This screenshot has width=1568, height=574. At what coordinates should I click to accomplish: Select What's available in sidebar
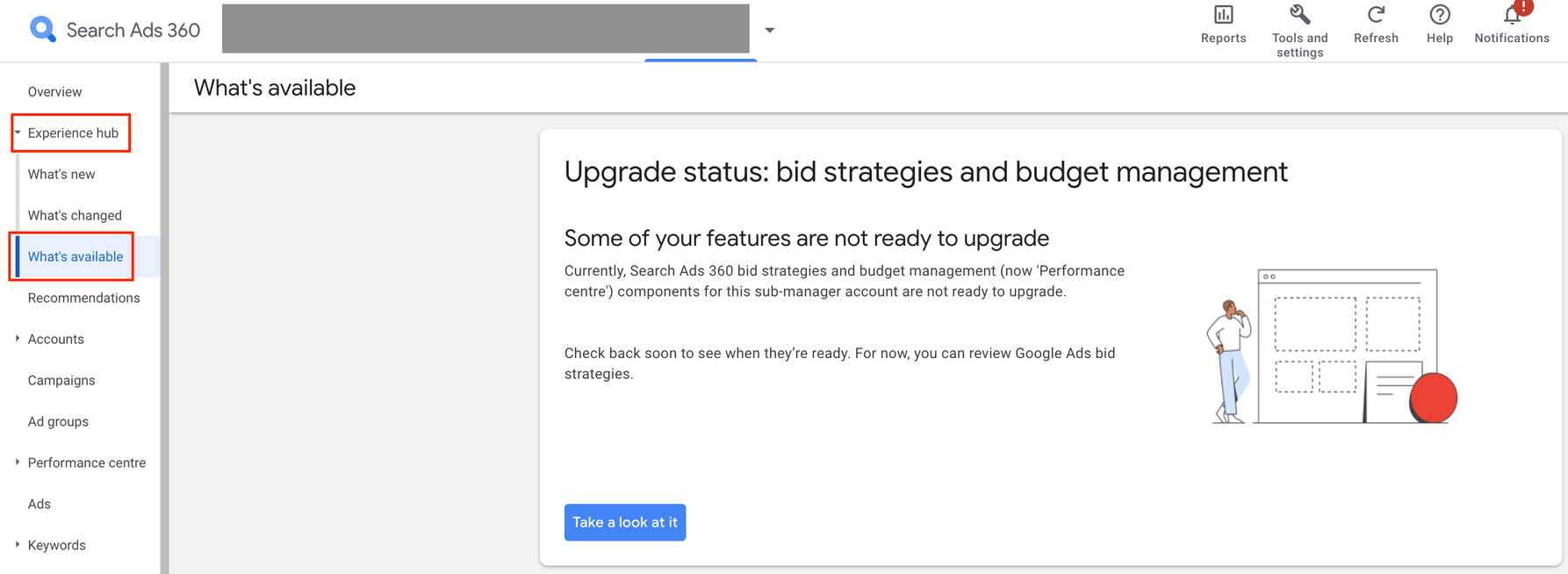[76, 256]
